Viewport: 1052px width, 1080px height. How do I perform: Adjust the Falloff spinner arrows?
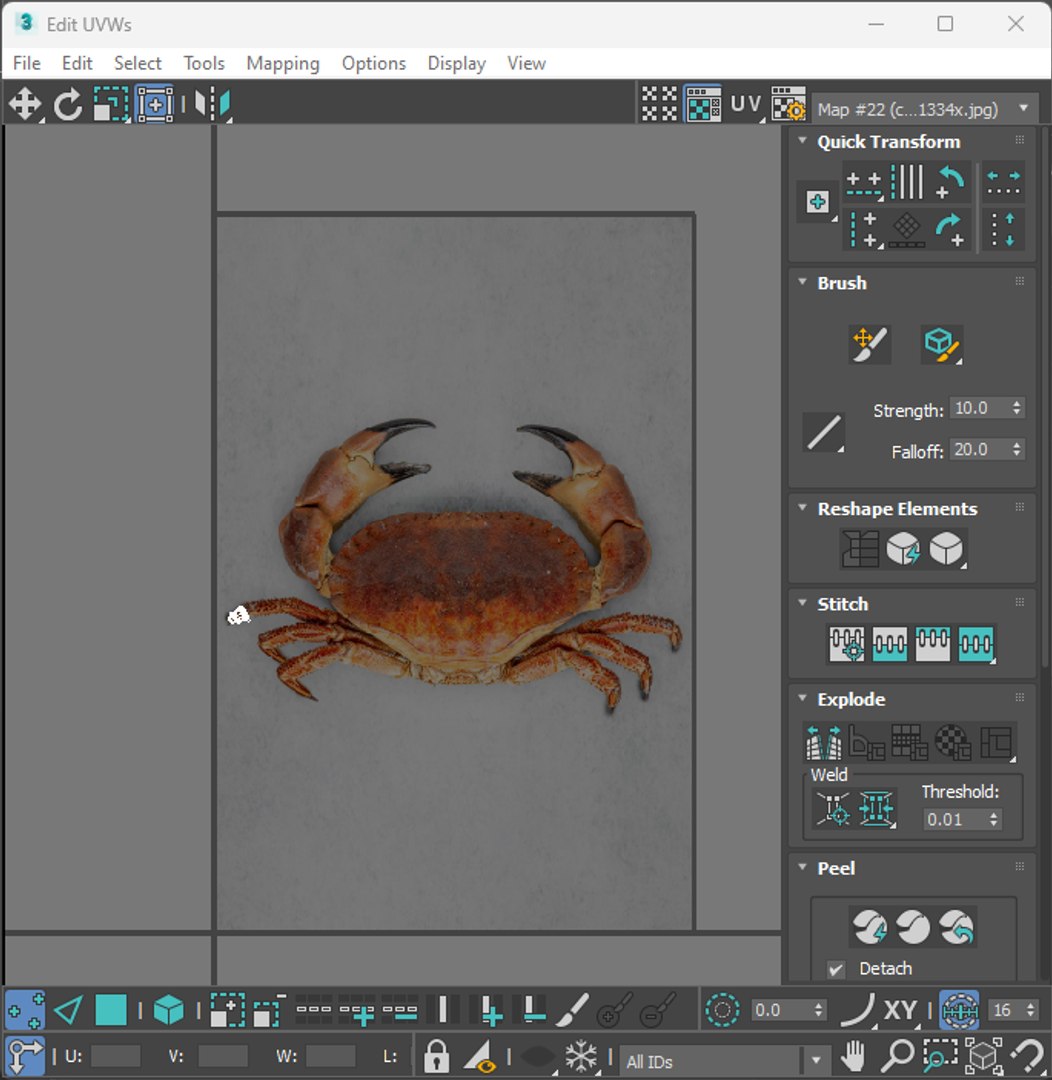pos(1017,450)
